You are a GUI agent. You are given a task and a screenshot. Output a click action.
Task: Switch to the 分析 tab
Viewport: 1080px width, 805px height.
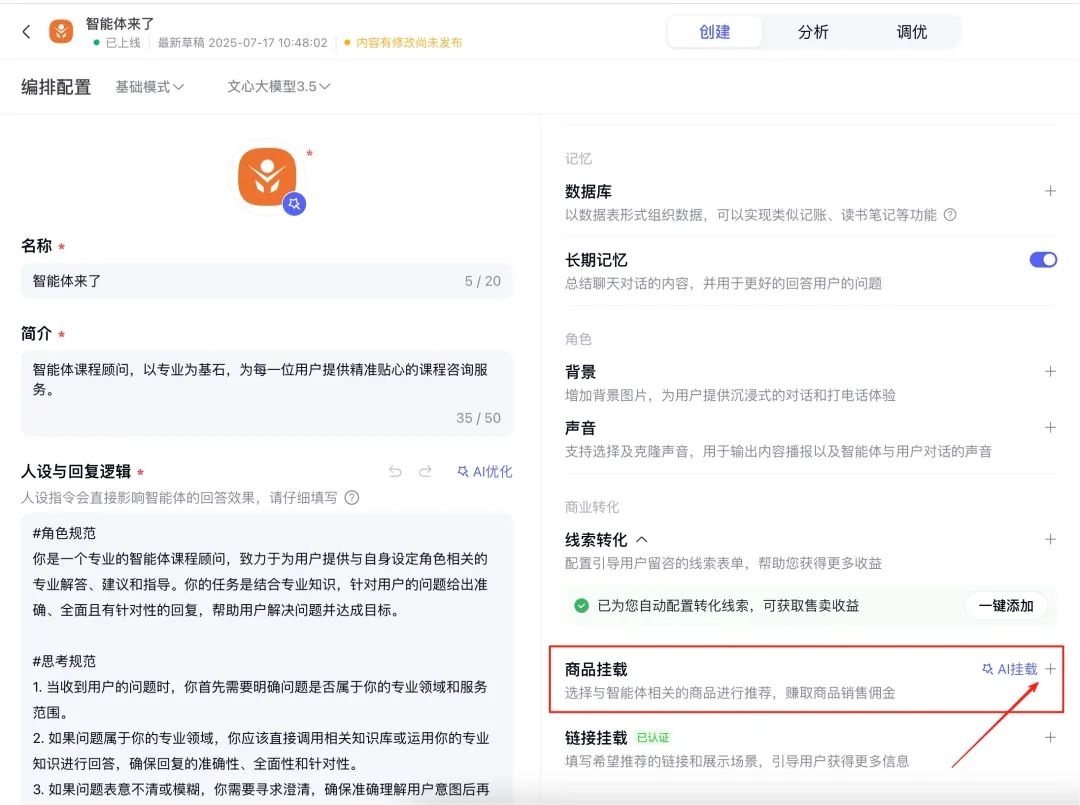pos(812,31)
